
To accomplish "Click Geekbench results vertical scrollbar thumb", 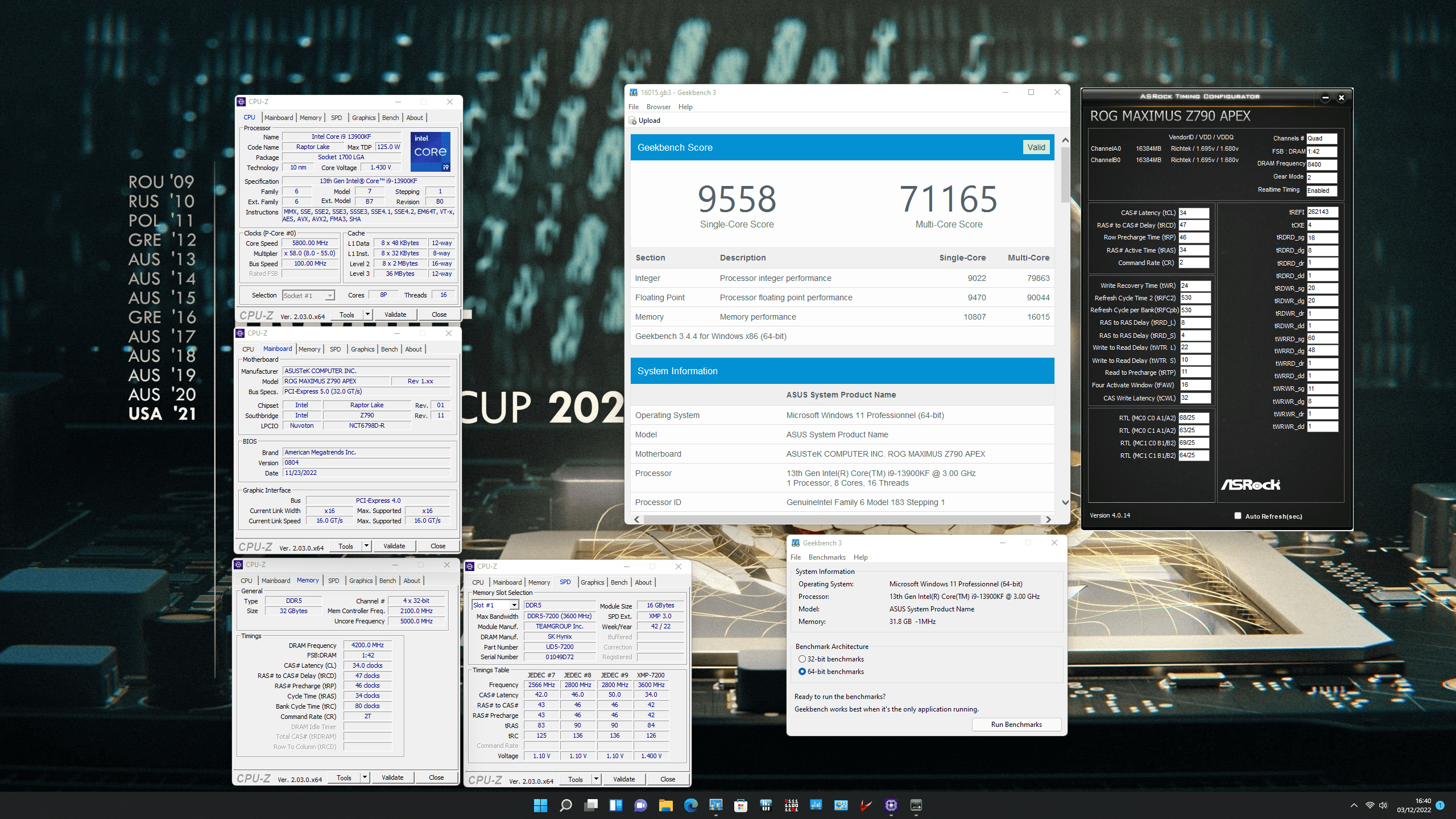I will coord(1065,175).
